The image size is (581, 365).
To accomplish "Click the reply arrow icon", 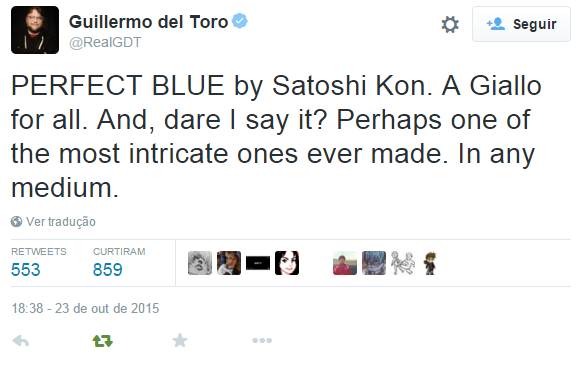I will pyautogui.click(x=21, y=341).
